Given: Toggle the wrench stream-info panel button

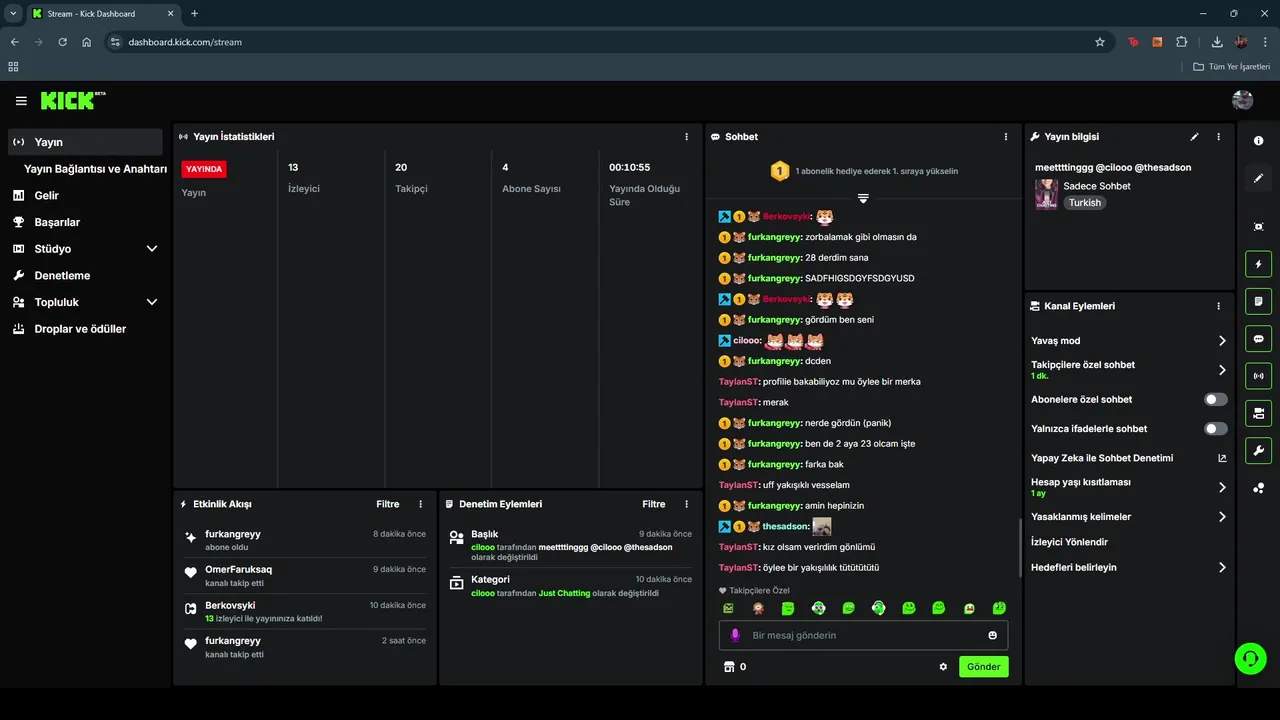Looking at the screenshot, I should click(x=1258, y=450).
